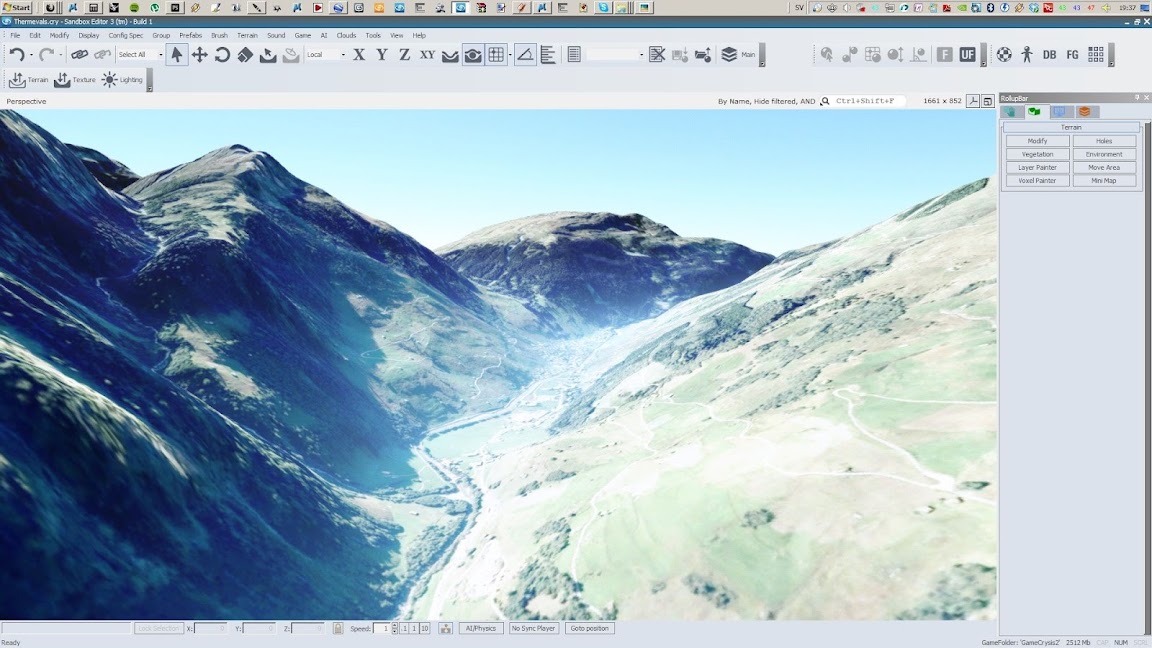Lock movement to the X axis
1152x648 pixels.
tap(359, 54)
